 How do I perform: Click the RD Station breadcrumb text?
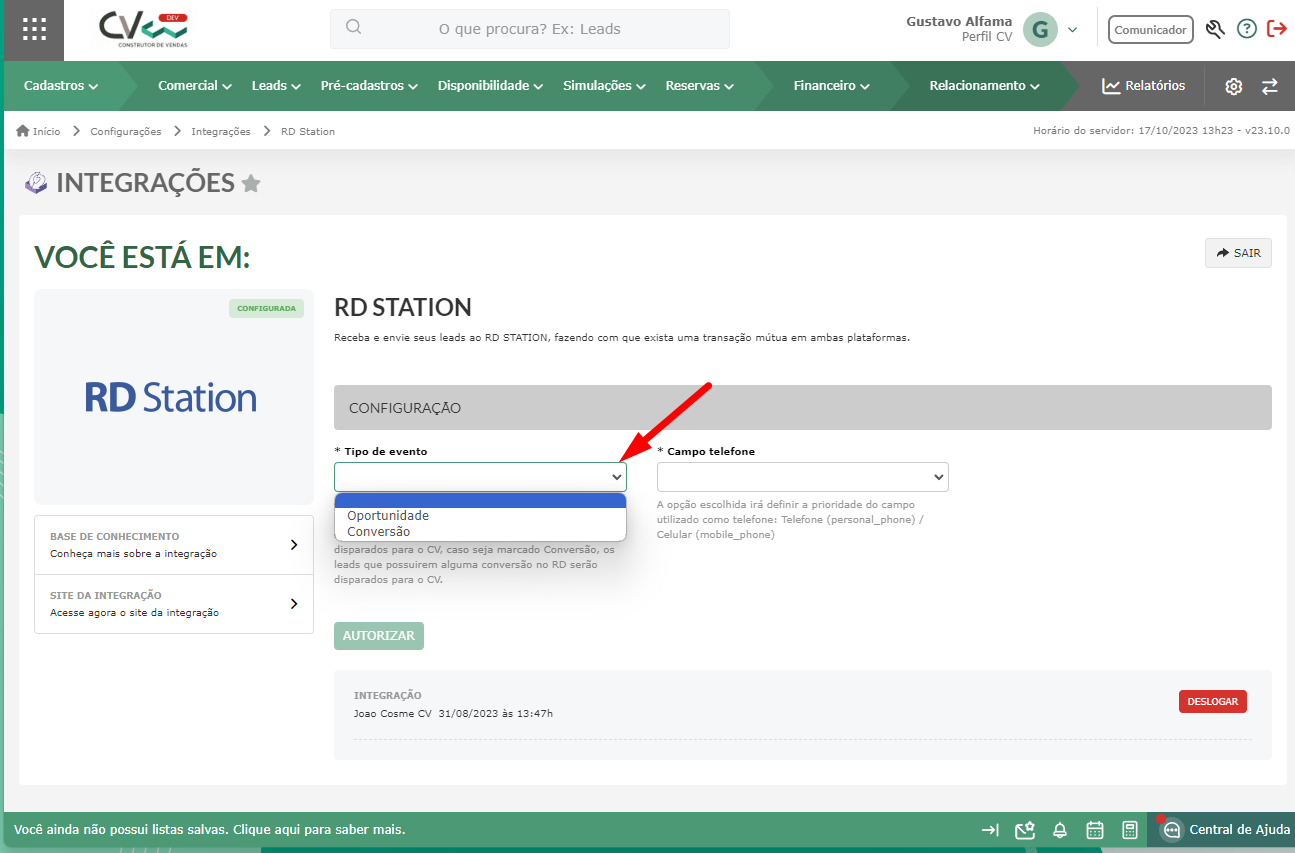[308, 131]
